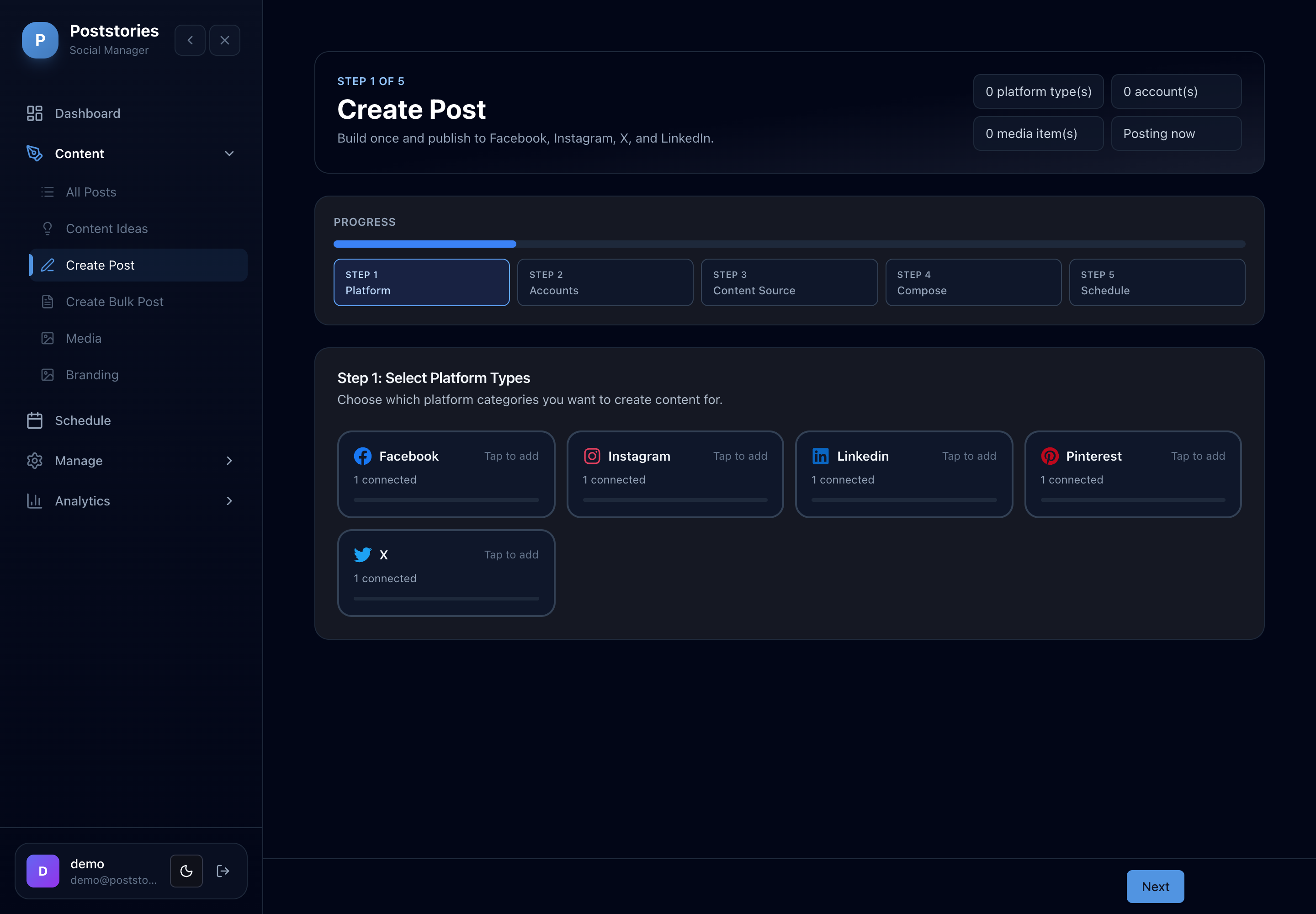This screenshot has height=914, width=1316.
Task: Click the X Twitter bird icon
Action: pos(362,554)
